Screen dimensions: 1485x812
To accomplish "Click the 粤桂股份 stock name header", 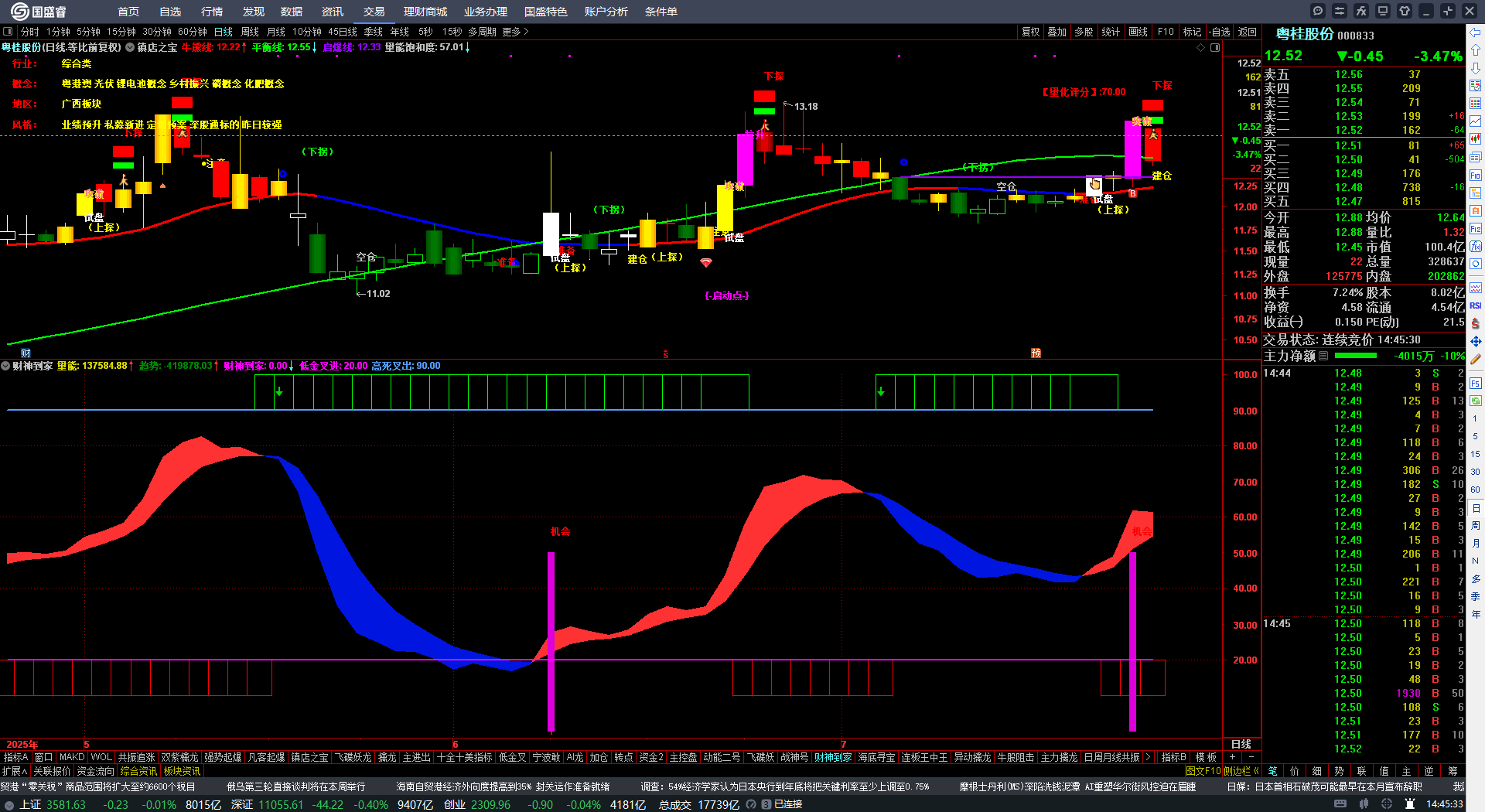I will click(x=1304, y=34).
